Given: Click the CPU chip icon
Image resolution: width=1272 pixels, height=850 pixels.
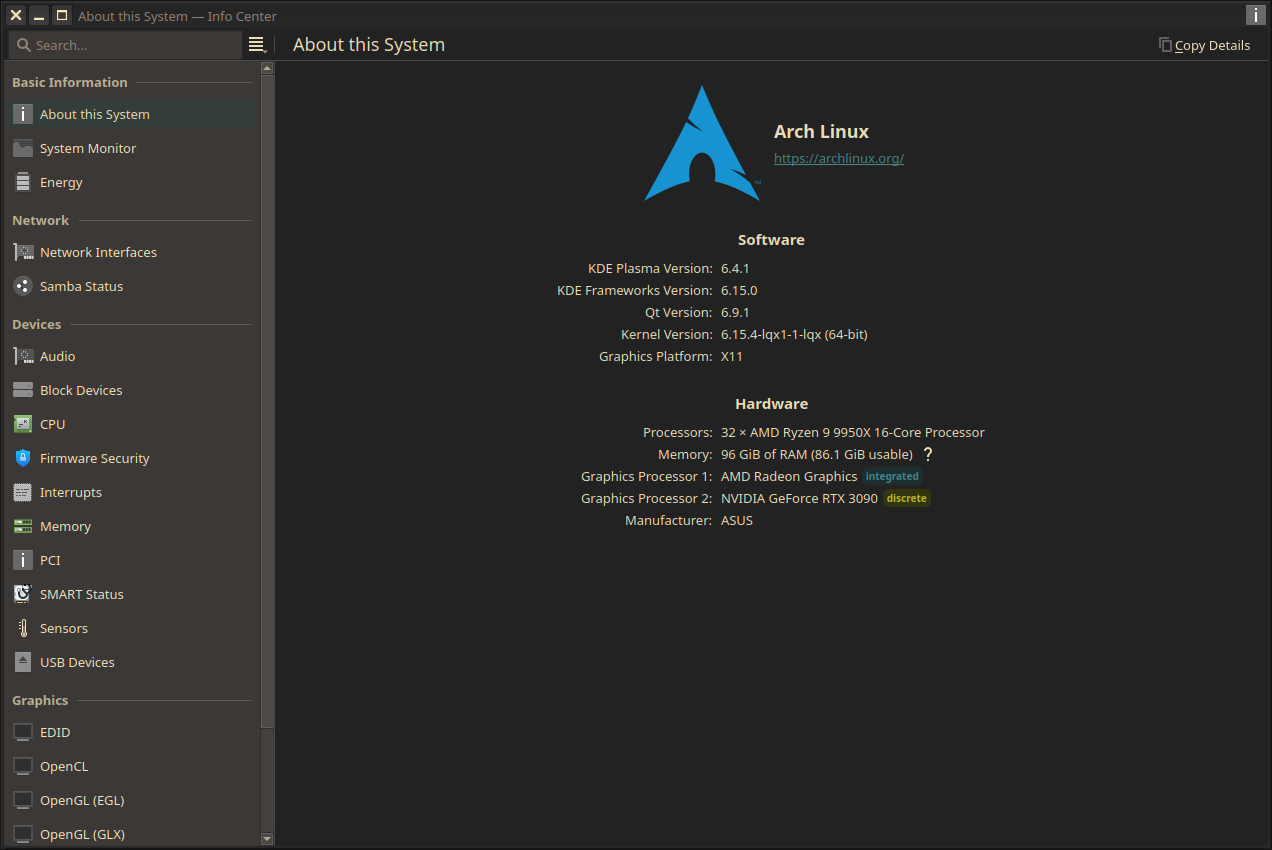Looking at the screenshot, I should point(23,424).
